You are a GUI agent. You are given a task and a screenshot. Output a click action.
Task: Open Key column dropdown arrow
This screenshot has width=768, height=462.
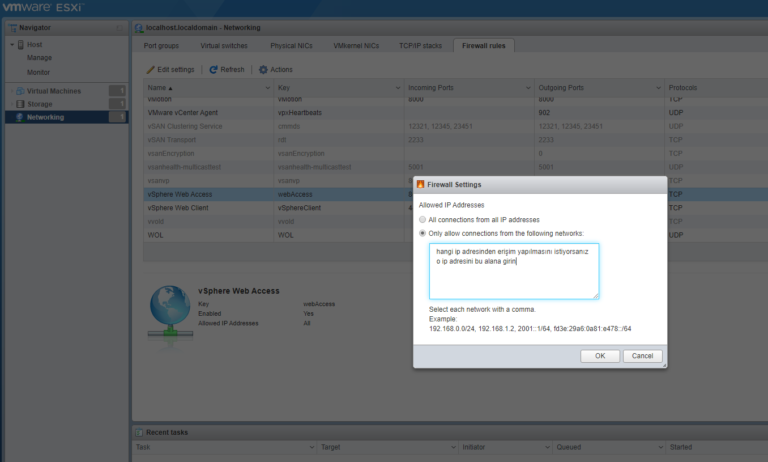(398, 88)
